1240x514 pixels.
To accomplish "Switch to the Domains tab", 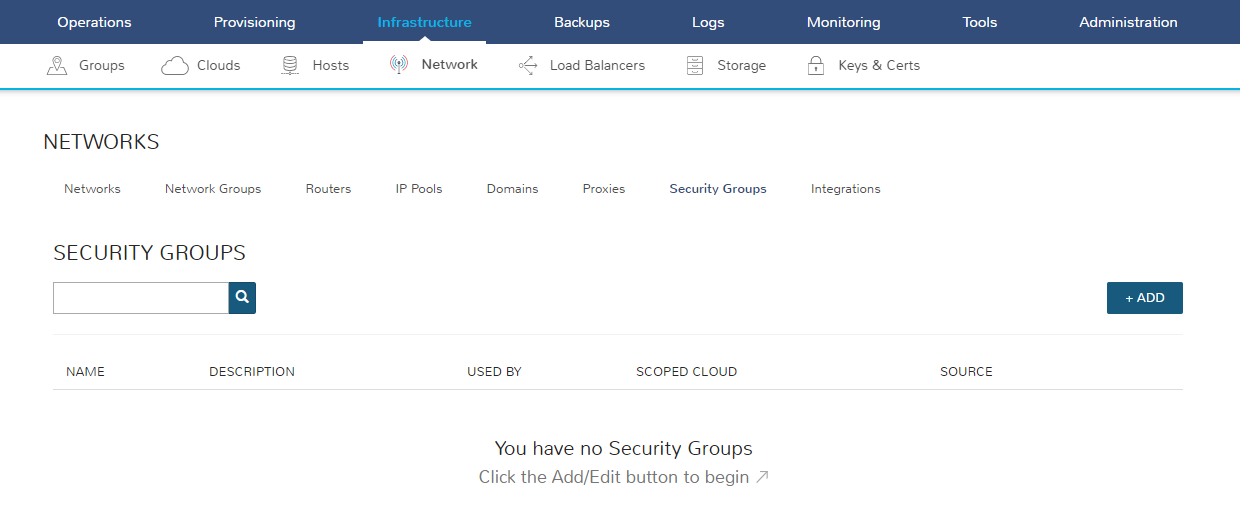I will coord(512,189).
